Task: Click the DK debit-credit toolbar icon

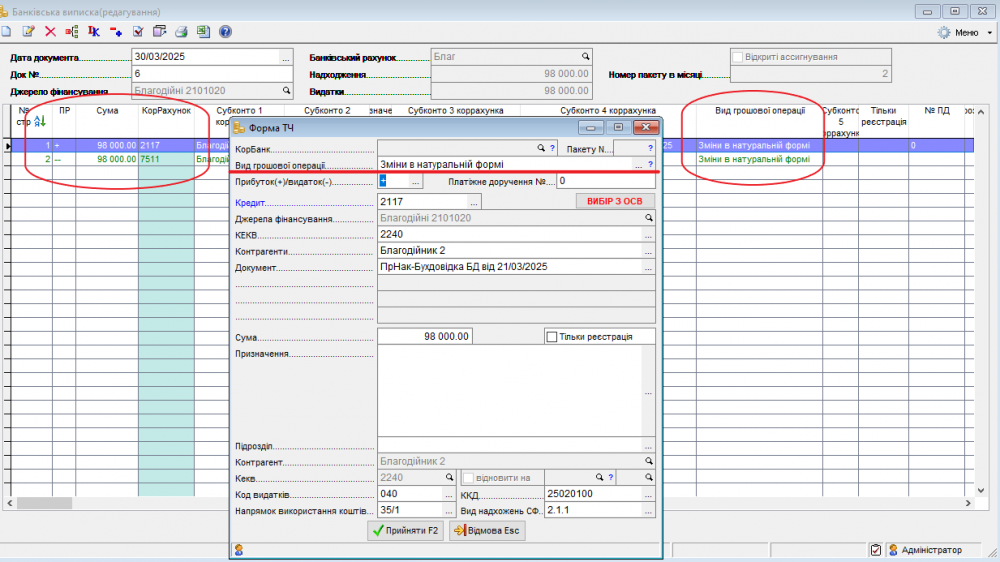Action: pos(94,32)
